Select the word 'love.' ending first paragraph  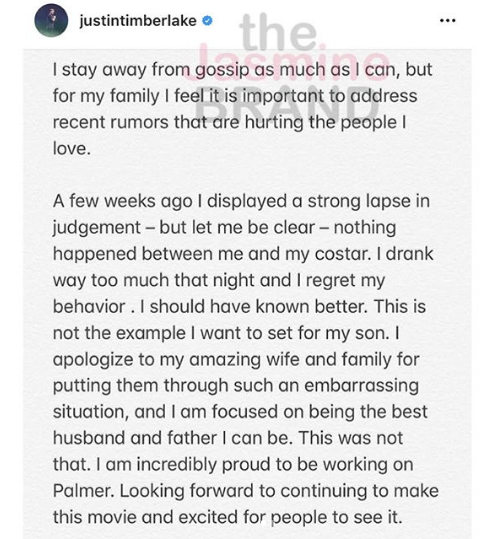tap(72, 148)
